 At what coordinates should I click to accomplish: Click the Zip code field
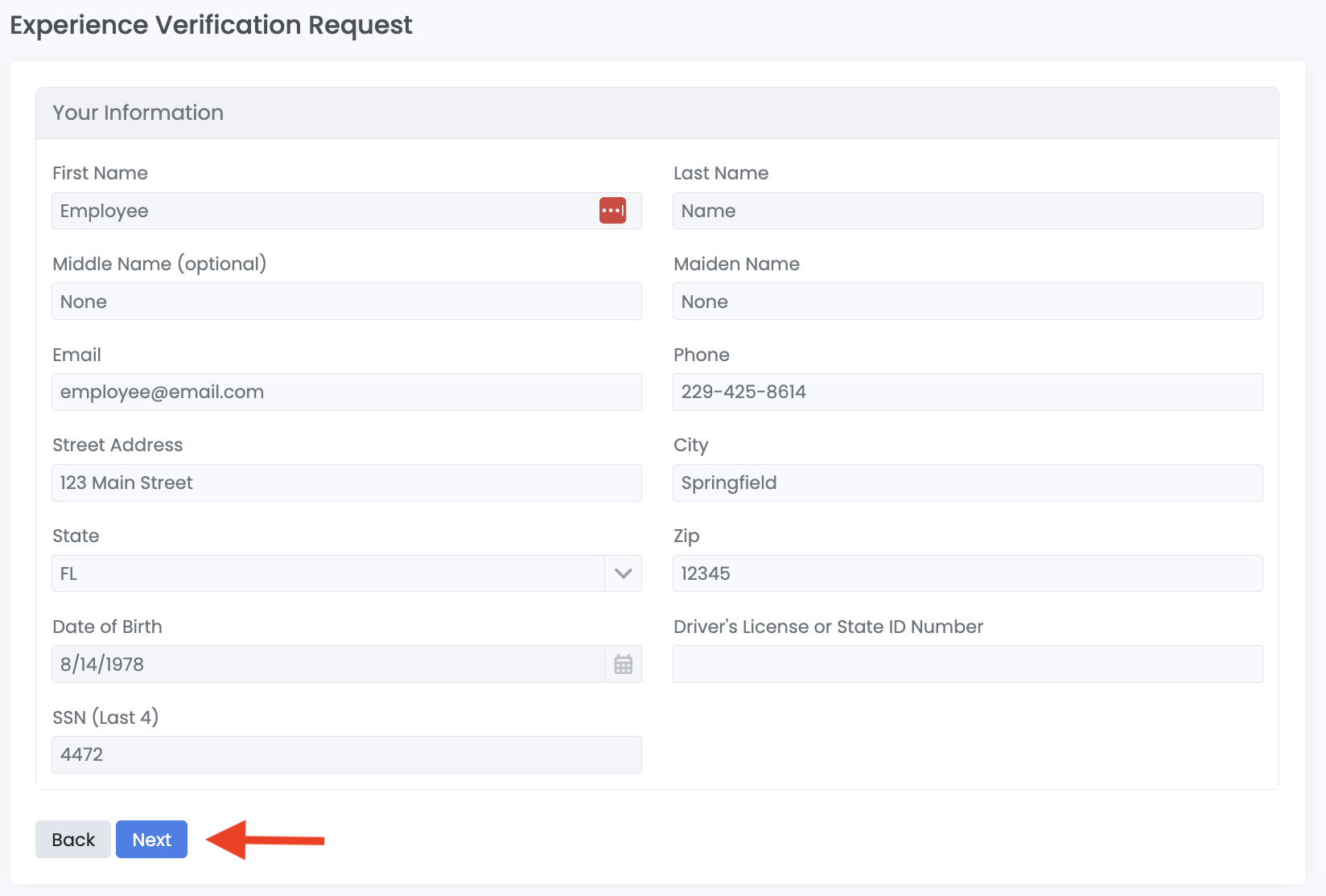pyautogui.click(x=967, y=573)
